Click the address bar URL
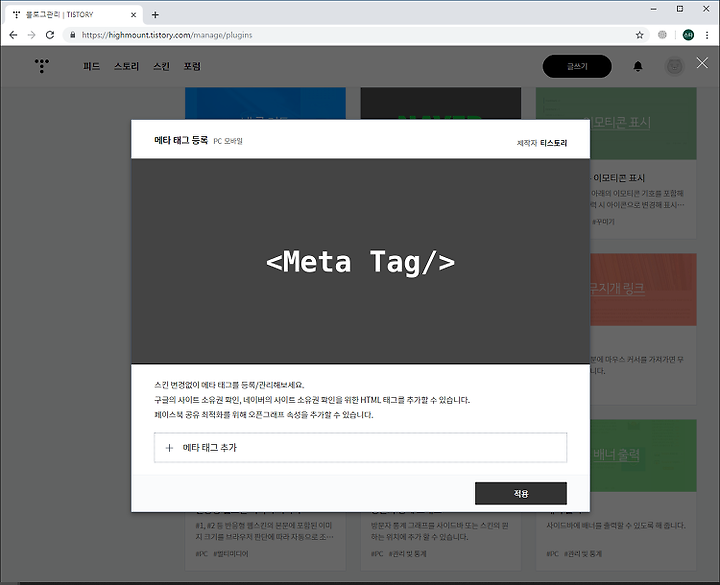 coord(167,35)
